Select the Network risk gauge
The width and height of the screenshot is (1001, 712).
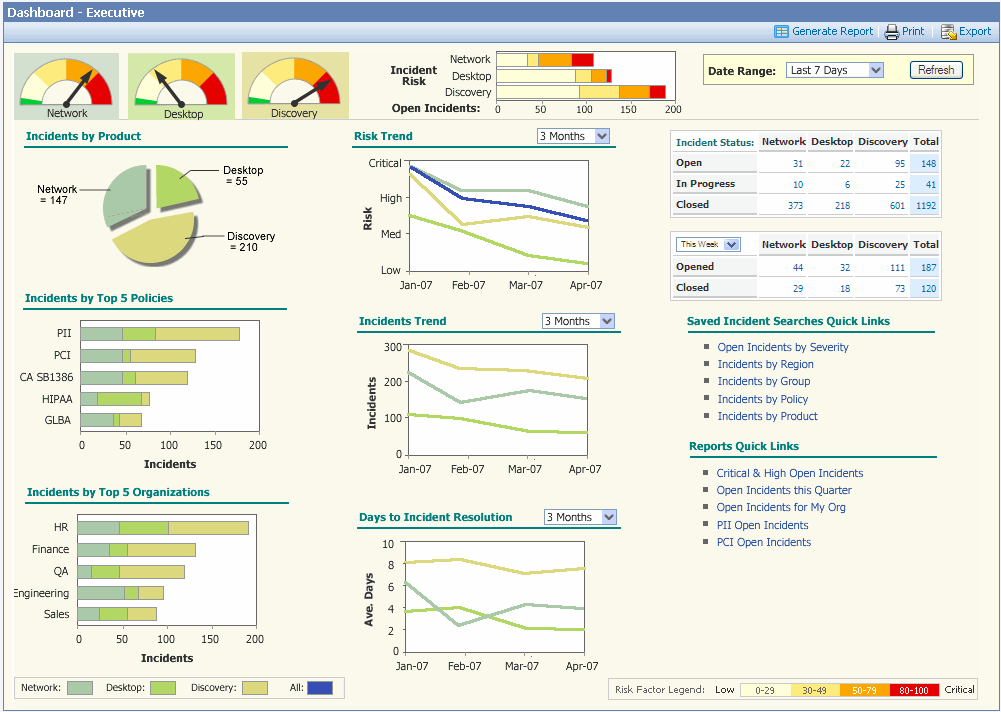coord(67,86)
